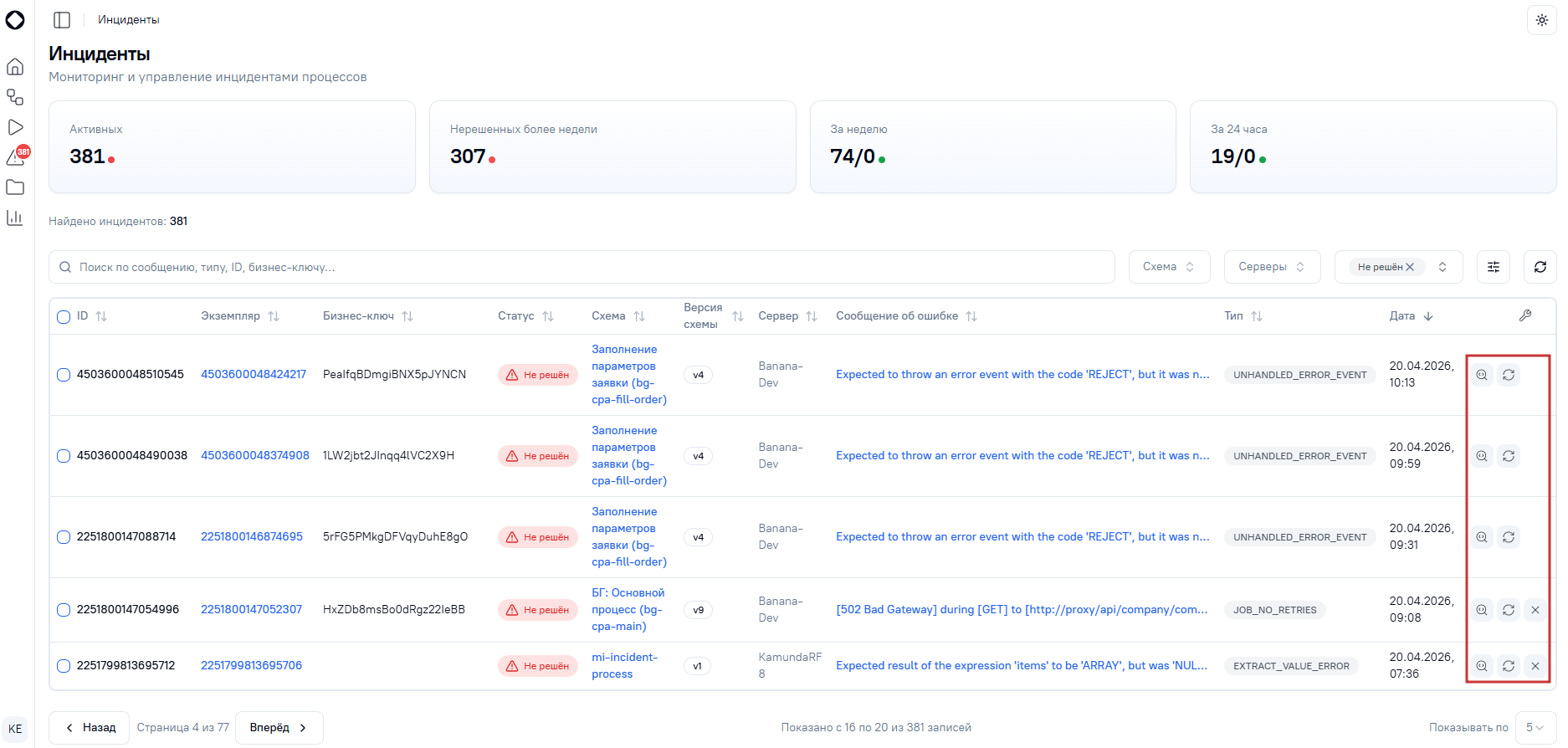
Task: Toggle the sidebar panel icon
Action: (62, 19)
